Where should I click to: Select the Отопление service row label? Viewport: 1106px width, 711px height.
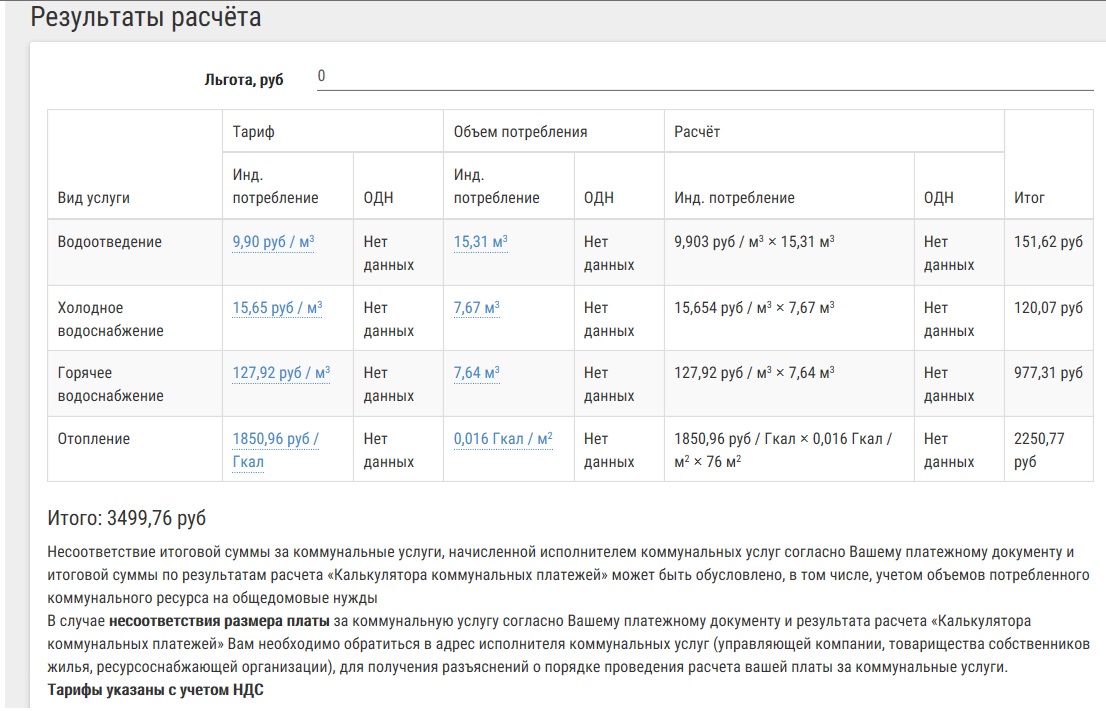click(94, 439)
